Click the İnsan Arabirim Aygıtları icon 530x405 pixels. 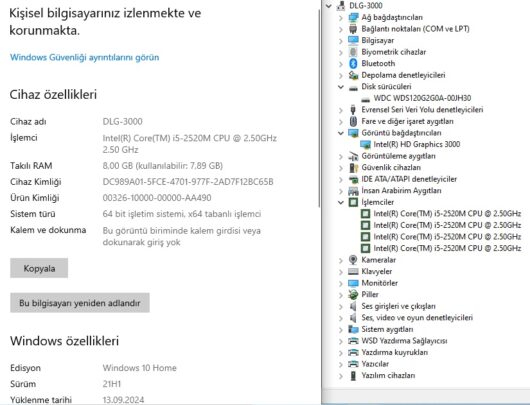353,191
